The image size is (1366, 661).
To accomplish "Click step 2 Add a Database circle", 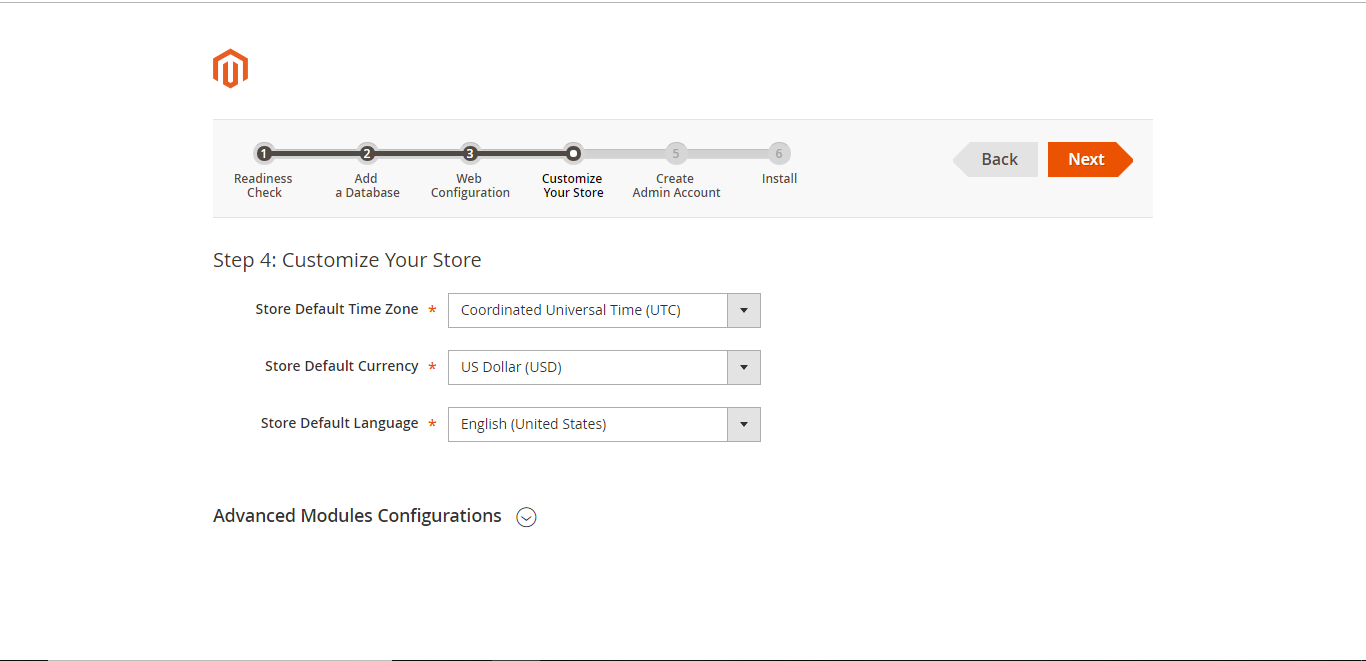I will (367, 154).
